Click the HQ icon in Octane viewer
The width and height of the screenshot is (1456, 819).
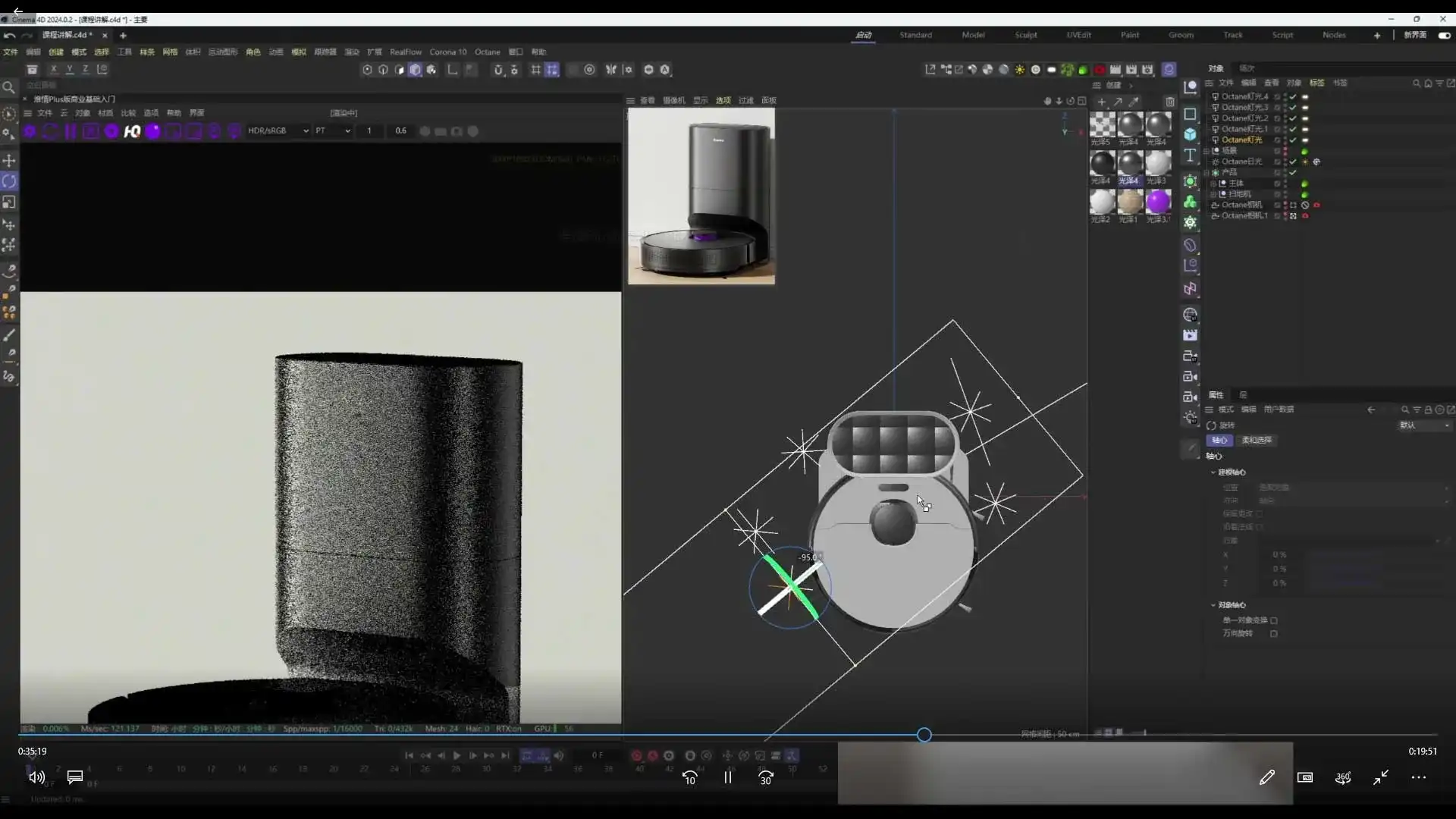point(132,131)
